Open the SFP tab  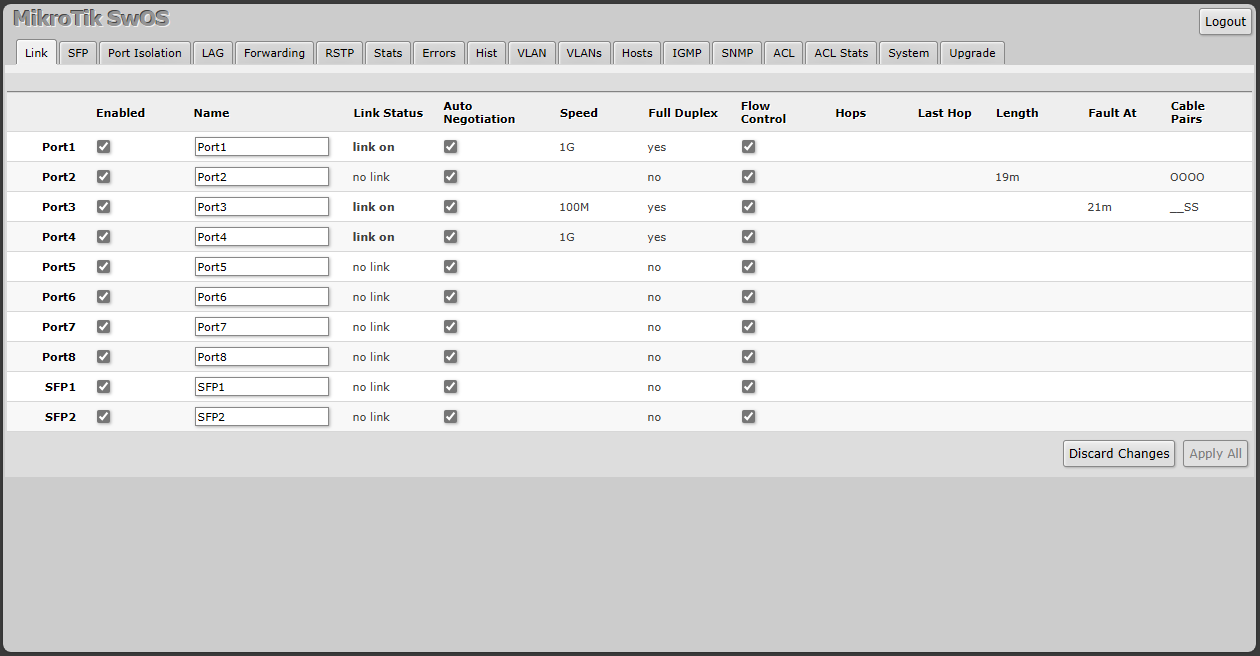coord(78,53)
